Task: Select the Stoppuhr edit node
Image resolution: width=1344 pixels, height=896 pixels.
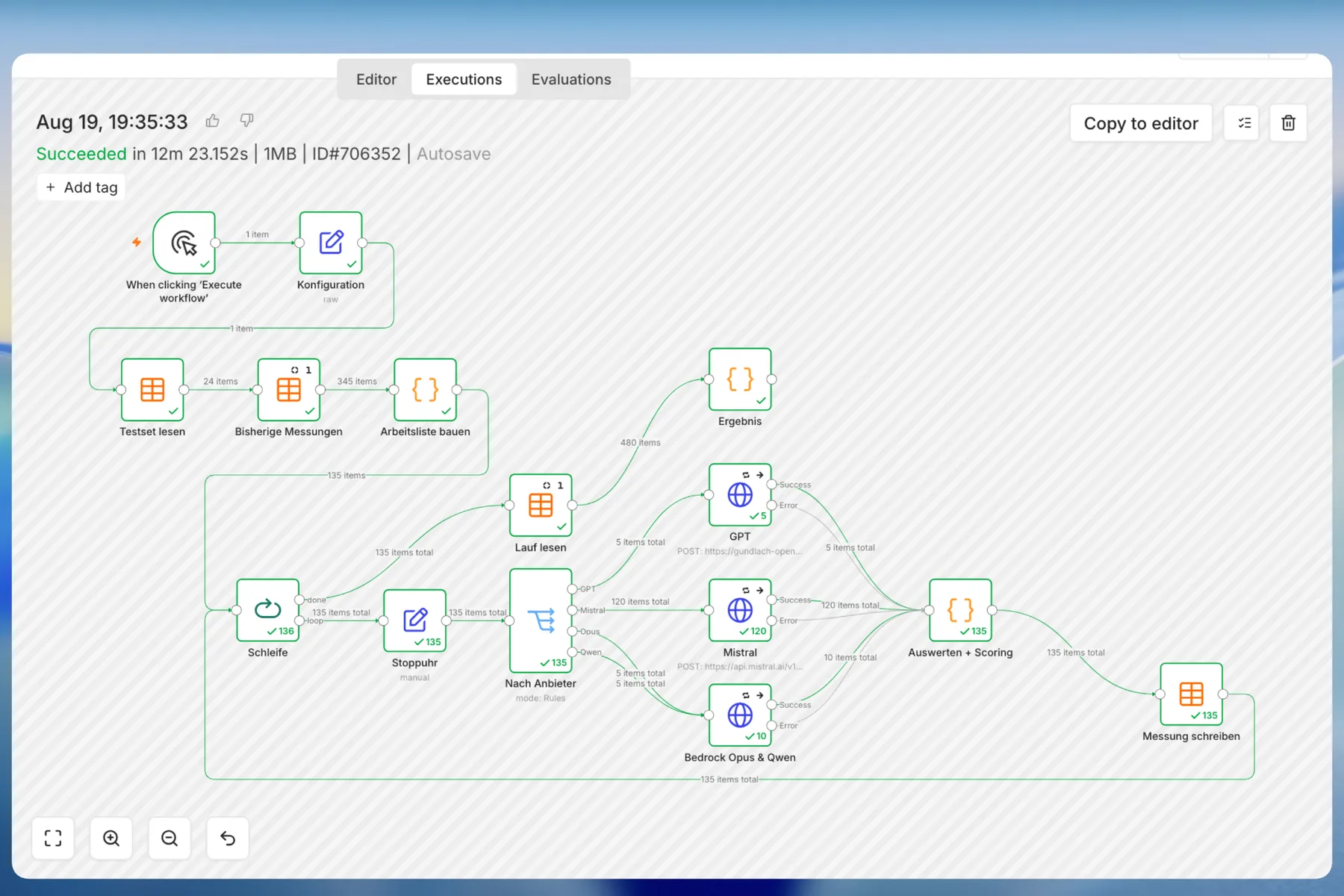Action: pos(414,620)
